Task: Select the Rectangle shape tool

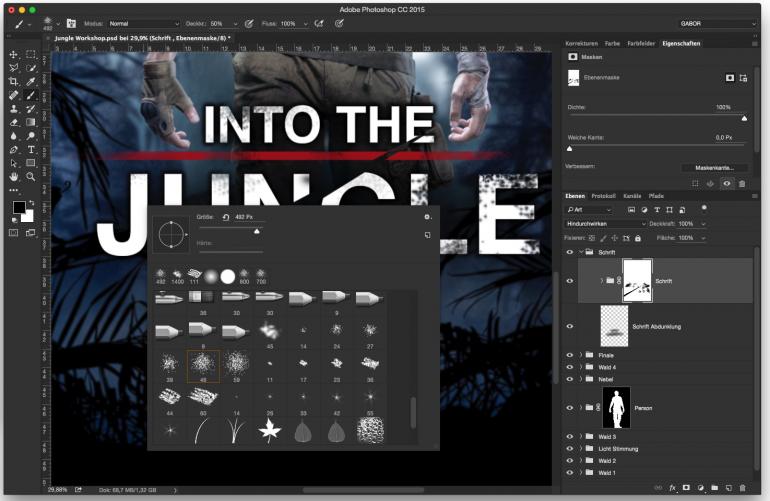Action: pyautogui.click(x=31, y=163)
